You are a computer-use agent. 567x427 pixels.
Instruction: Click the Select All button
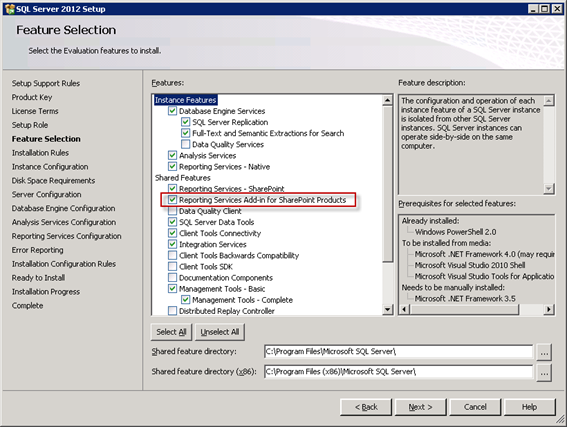171,332
